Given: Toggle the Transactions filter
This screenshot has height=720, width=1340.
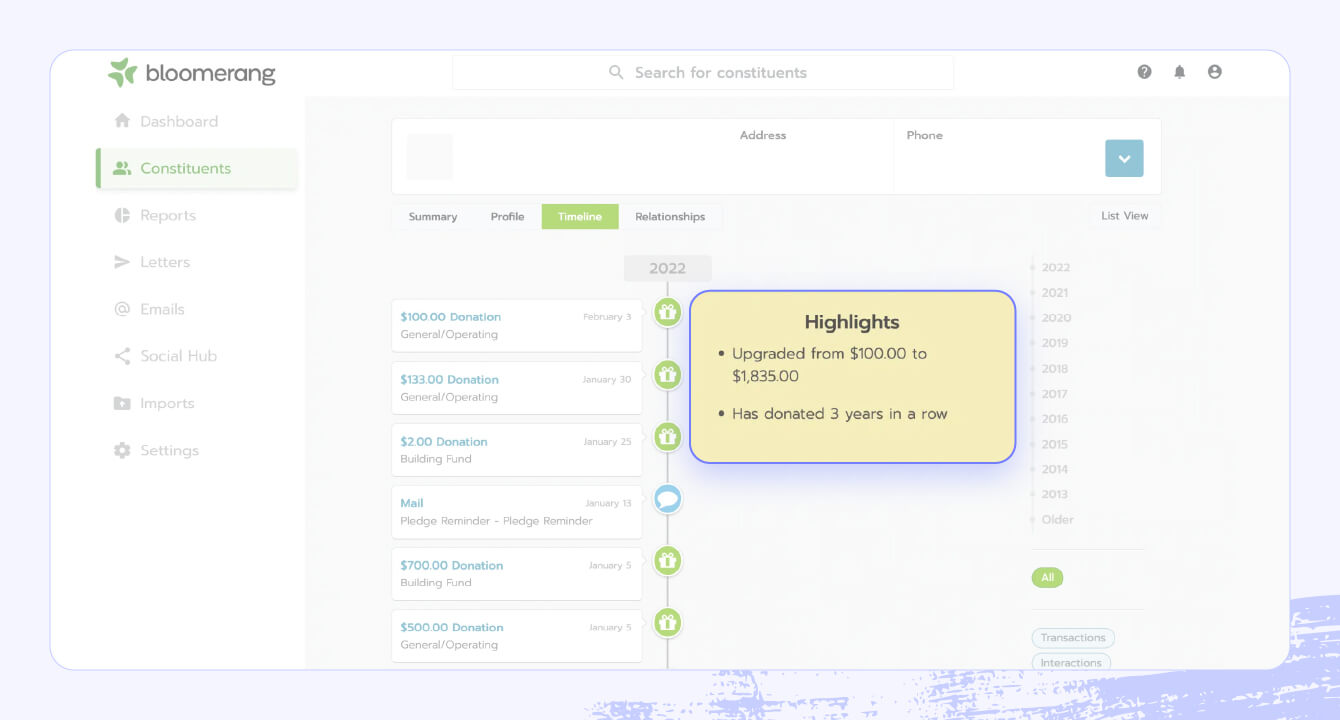Looking at the screenshot, I should coord(1073,638).
